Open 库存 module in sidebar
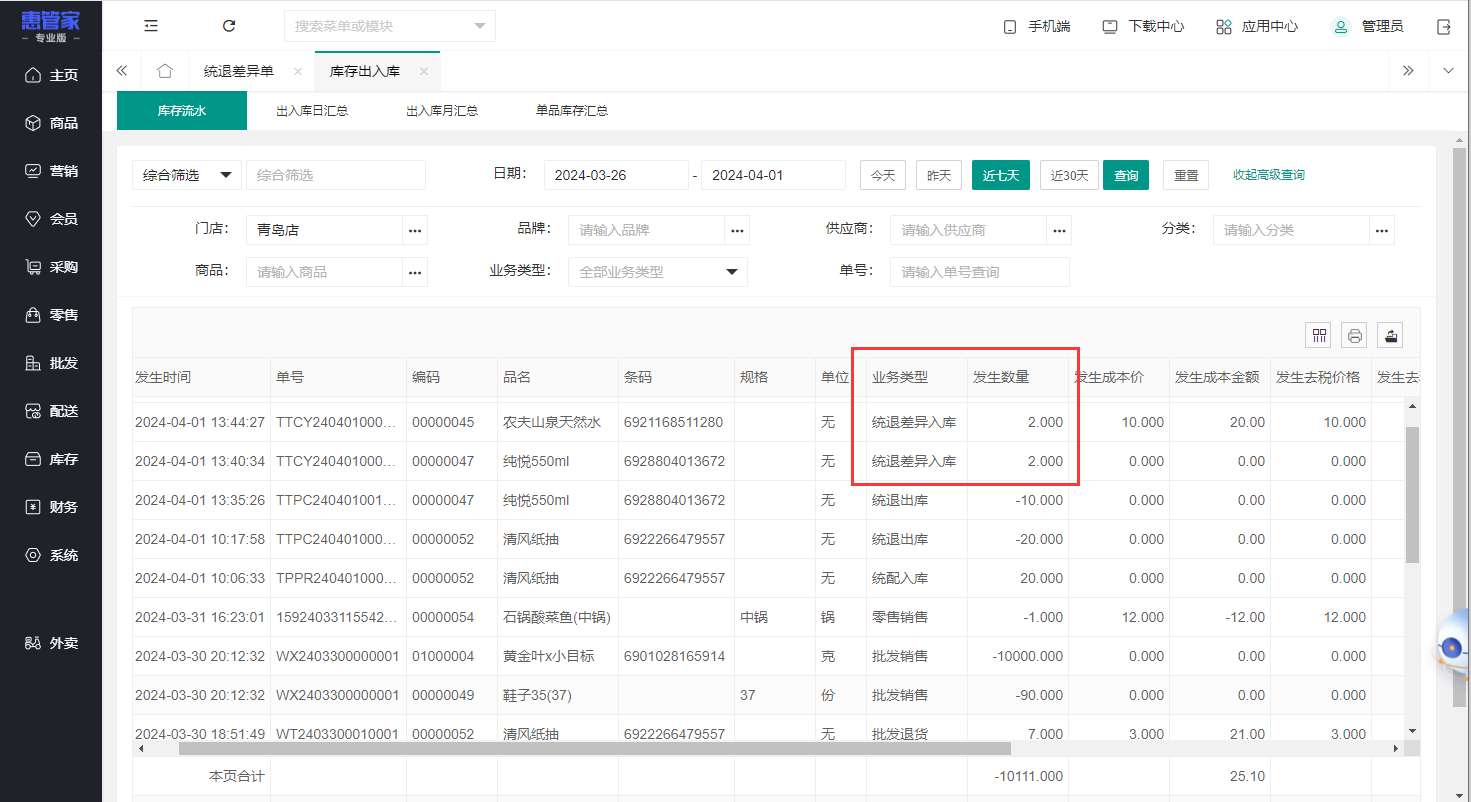1471x802 pixels. pyautogui.click(x=51, y=459)
